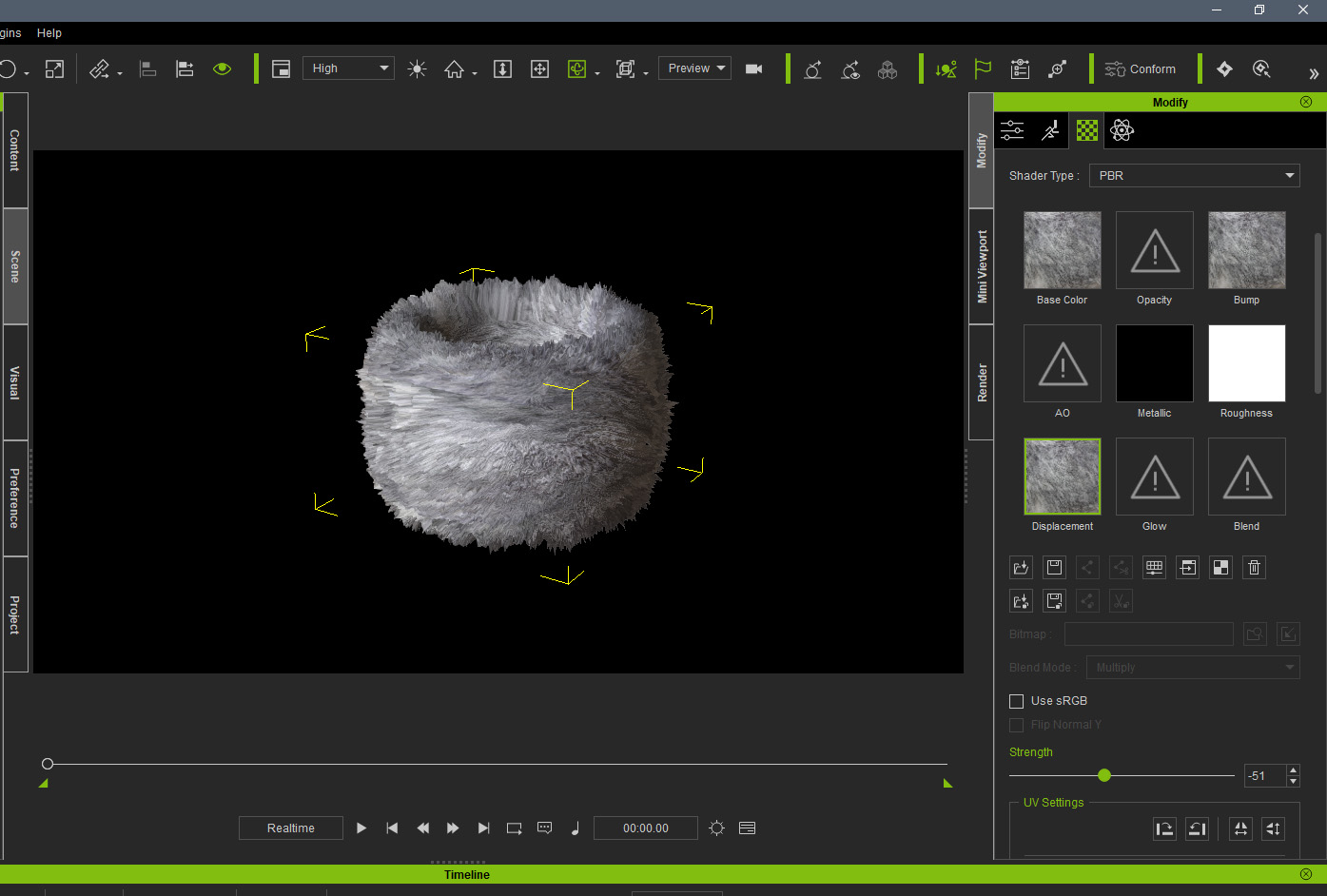This screenshot has width=1327, height=896.
Task: Click the motion path icon after green divider
Action: tap(813, 68)
